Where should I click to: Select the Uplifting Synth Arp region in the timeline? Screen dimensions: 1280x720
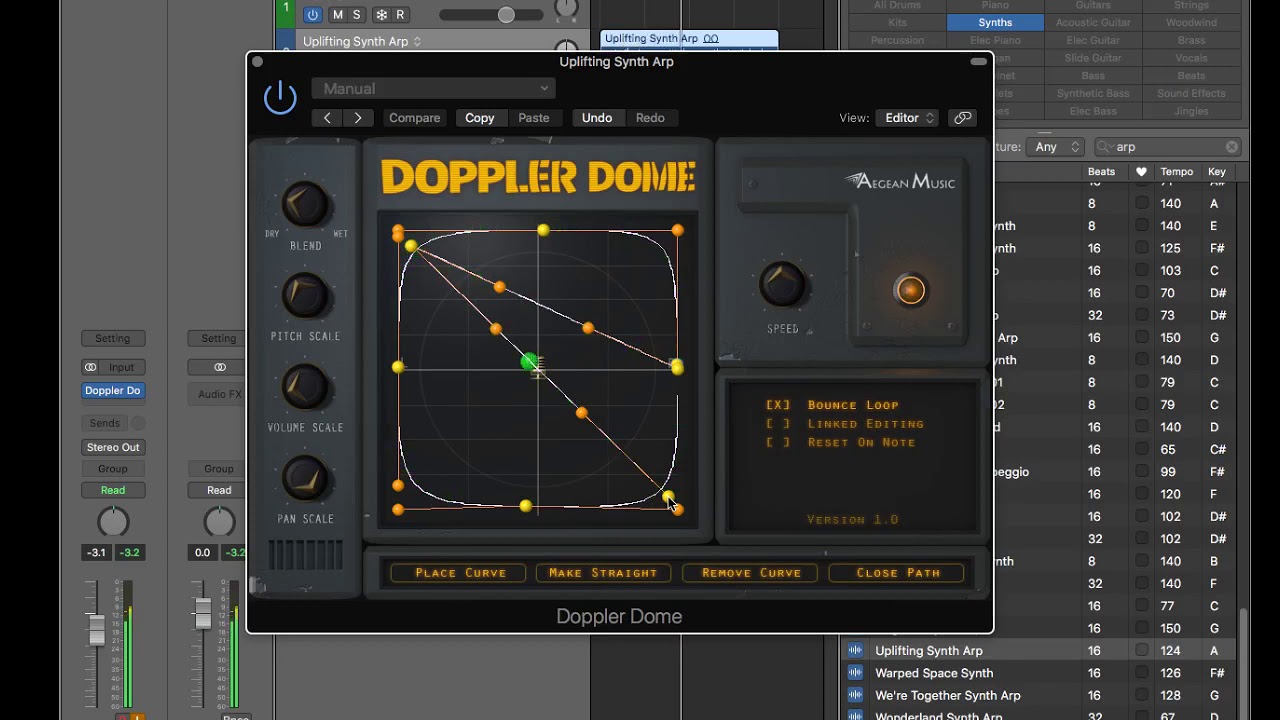click(689, 39)
